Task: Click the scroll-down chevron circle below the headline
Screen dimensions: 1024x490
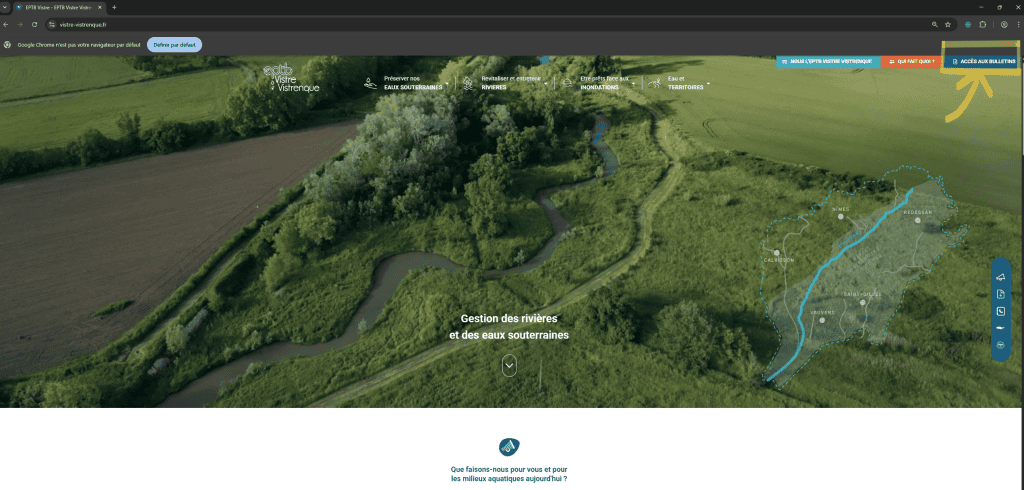Action: pos(509,365)
